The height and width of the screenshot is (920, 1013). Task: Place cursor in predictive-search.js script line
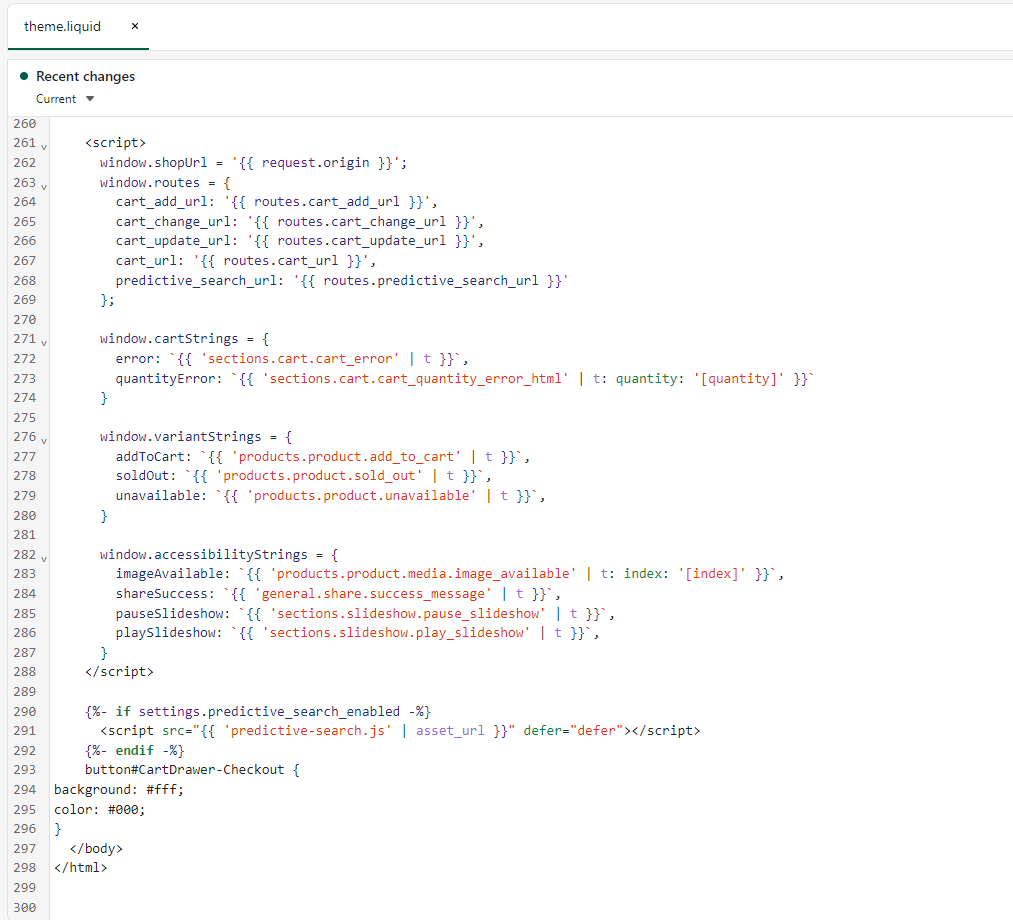click(400, 731)
